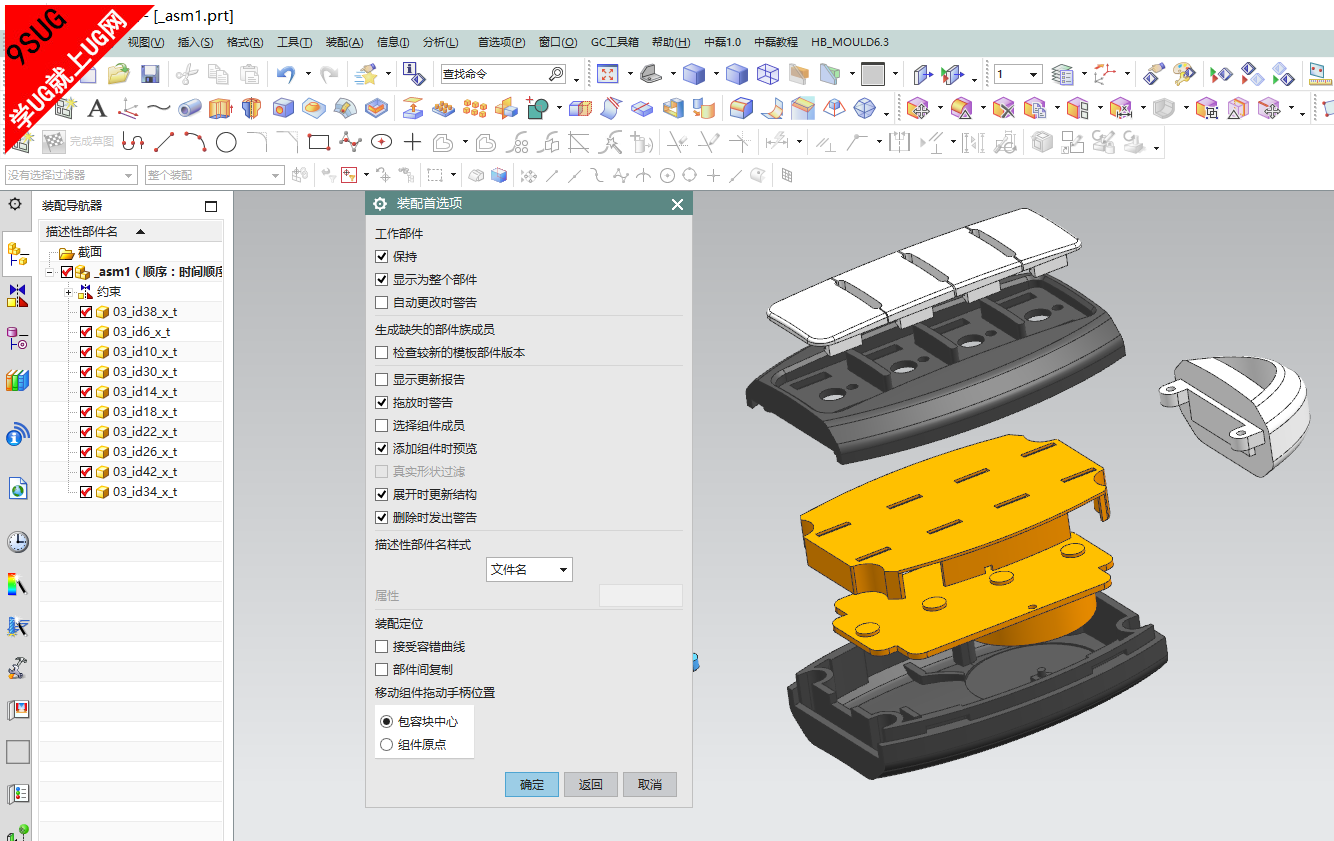Screen dimensions: 1334x841
Task: Hide component 03_id38_x_t via its checkbox
Action: click(x=85, y=312)
